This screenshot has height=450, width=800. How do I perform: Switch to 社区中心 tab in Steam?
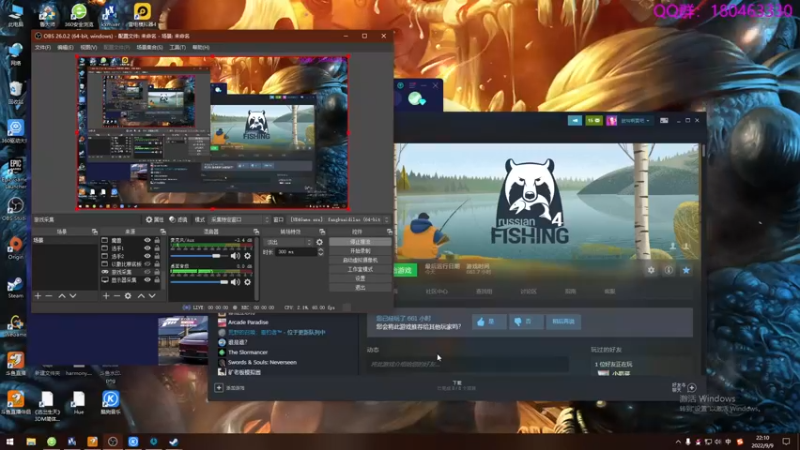point(437,291)
